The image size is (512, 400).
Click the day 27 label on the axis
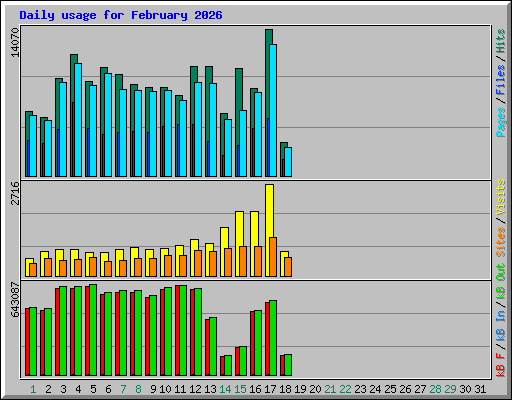click(420, 389)
